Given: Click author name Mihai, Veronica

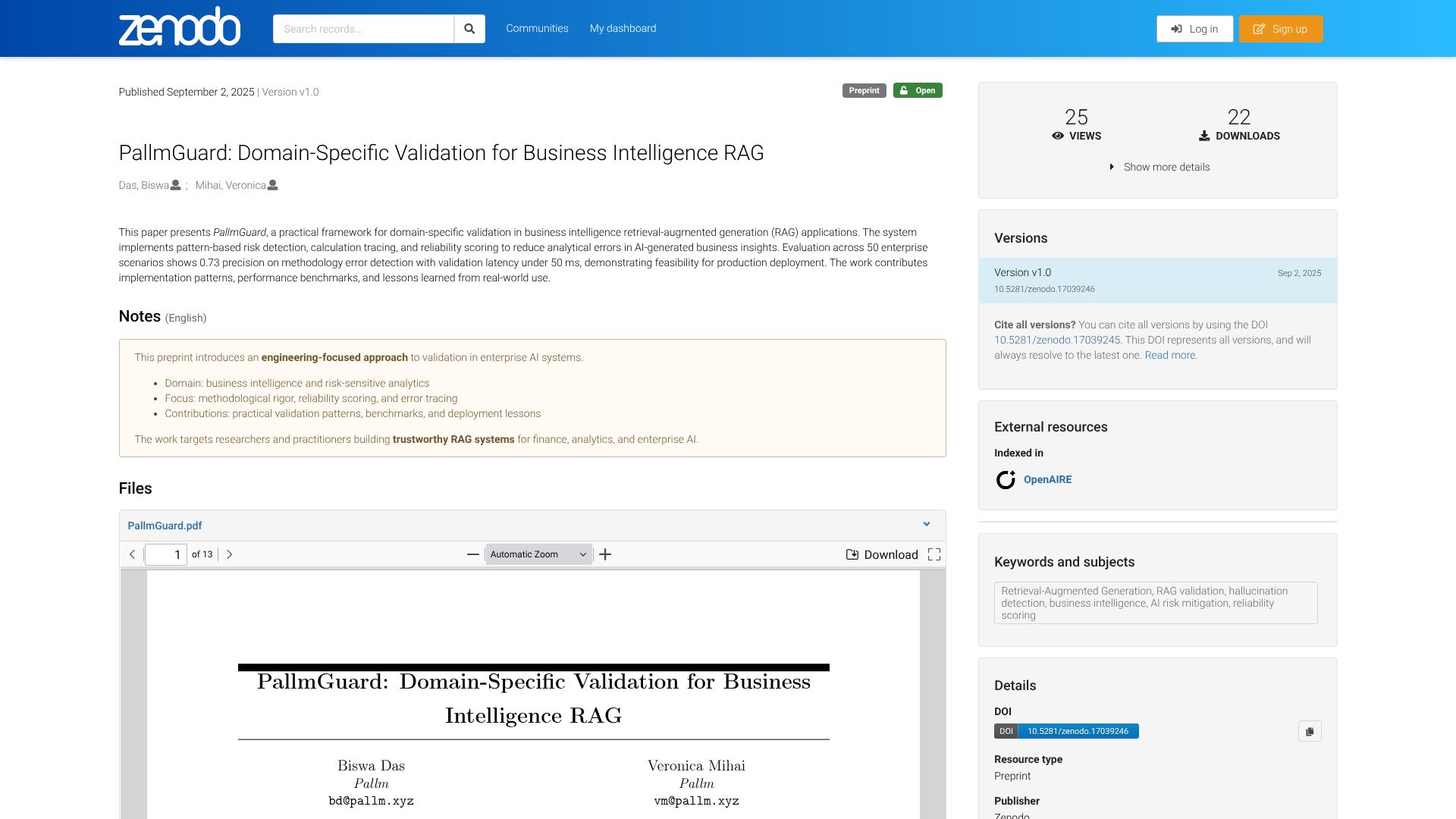Looking at the screenshot, I should point(231,185).
